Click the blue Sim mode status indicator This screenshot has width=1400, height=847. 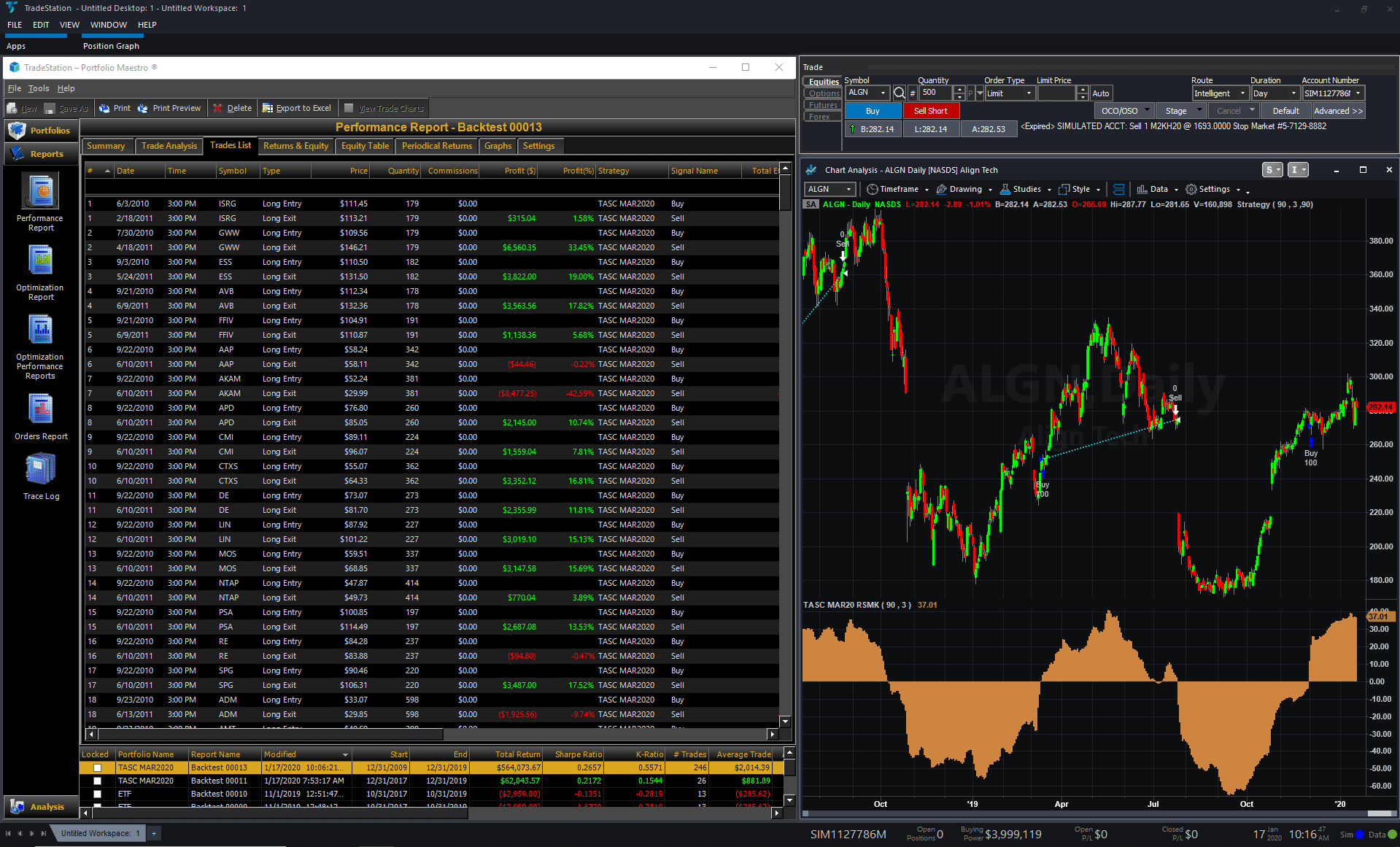click(x=1360, y=834)
